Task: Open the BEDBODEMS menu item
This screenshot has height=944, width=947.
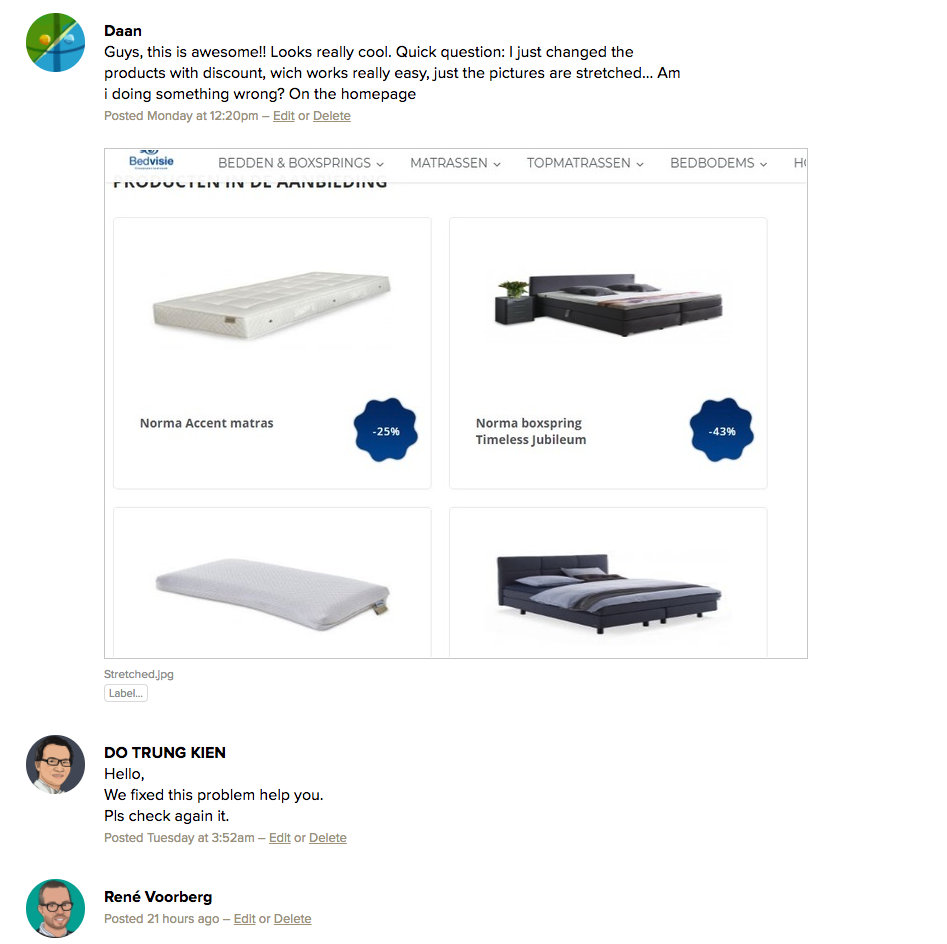Action: [719, 163]
